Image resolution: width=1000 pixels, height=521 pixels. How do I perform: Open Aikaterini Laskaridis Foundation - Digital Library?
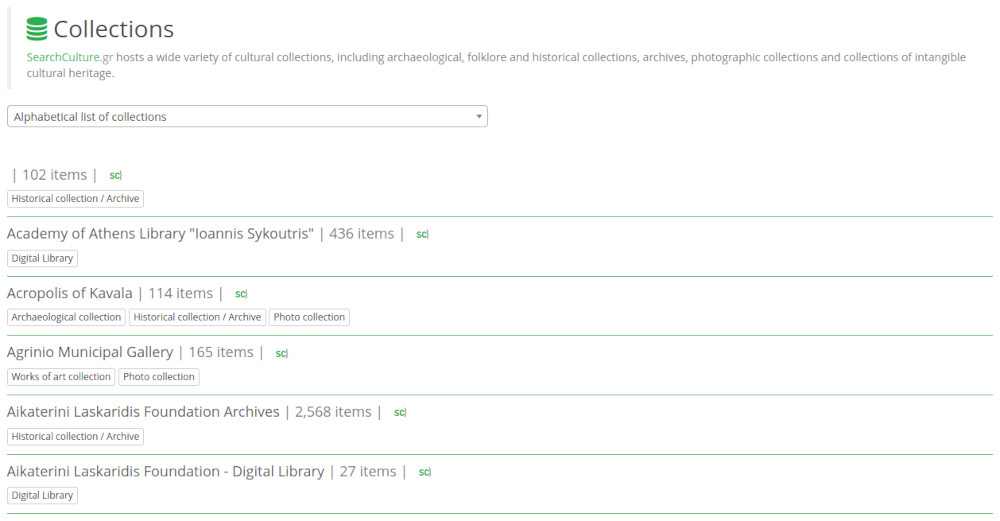pyautogui.click(x=165, y=471)
